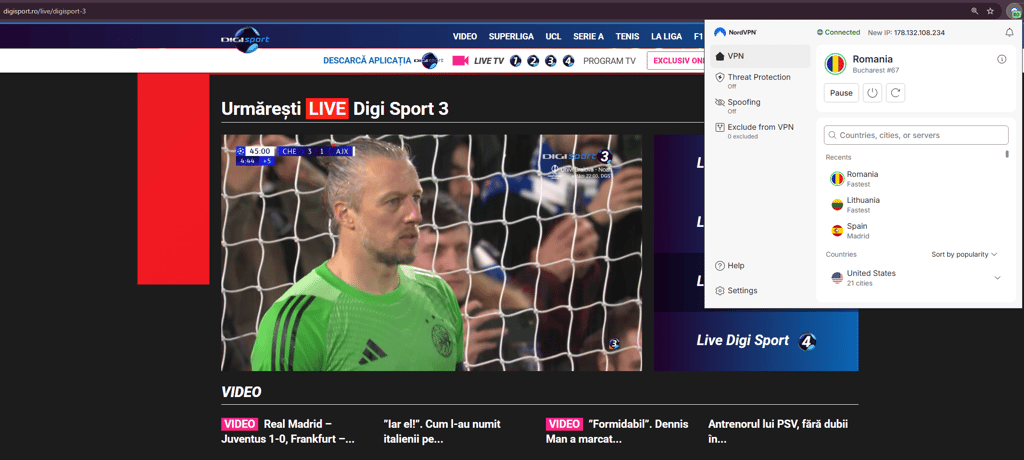The width and height of the screenshot is (1024, 460).
Task: Click the LIVE TV label
Action: [x=489, y=61]
